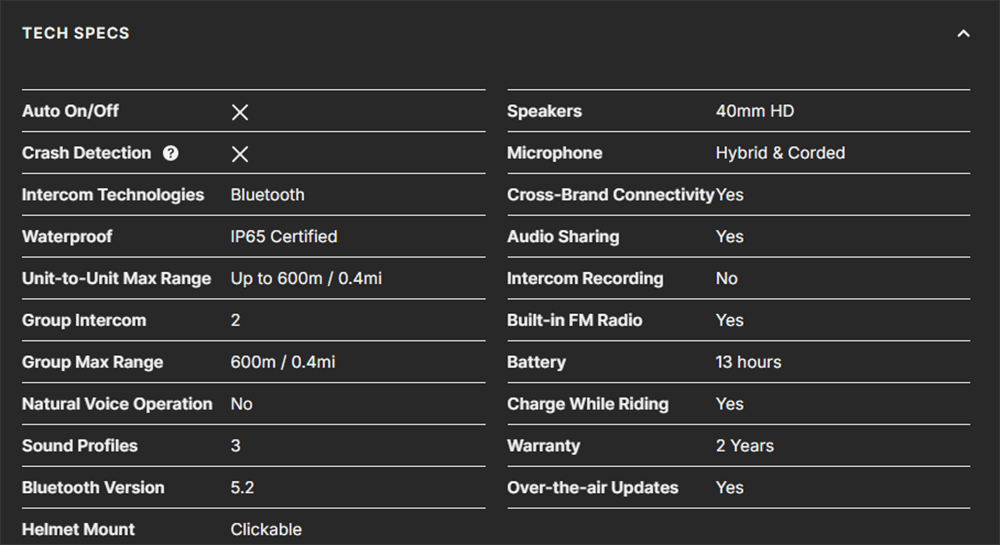Select the Intercom Technologies label

click(x=113, y=194)
